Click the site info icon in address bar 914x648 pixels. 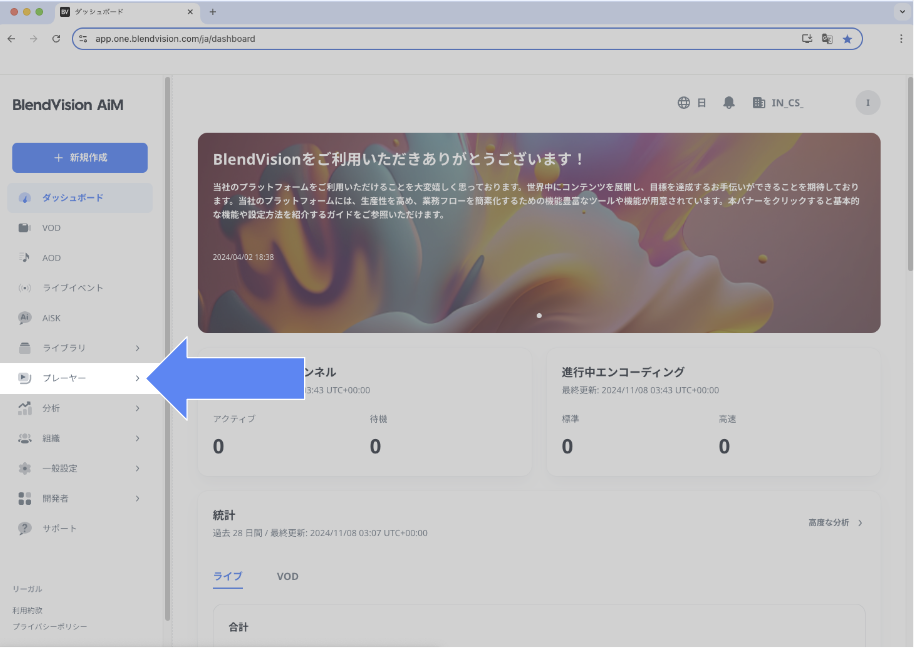click(83, 39)
